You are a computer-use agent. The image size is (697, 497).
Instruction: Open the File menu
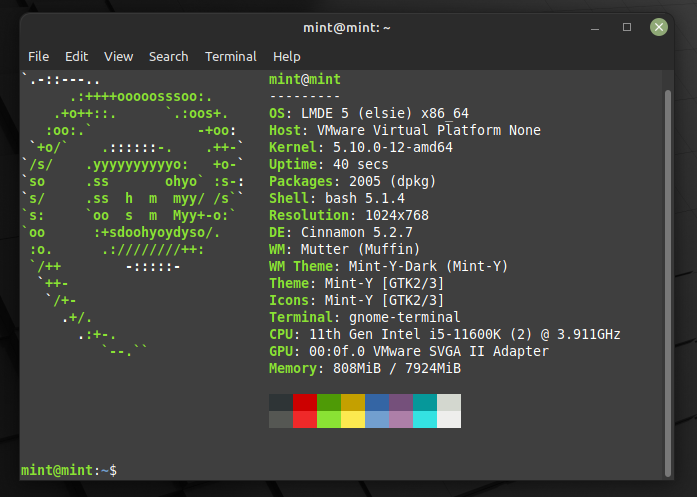(38, 57)
